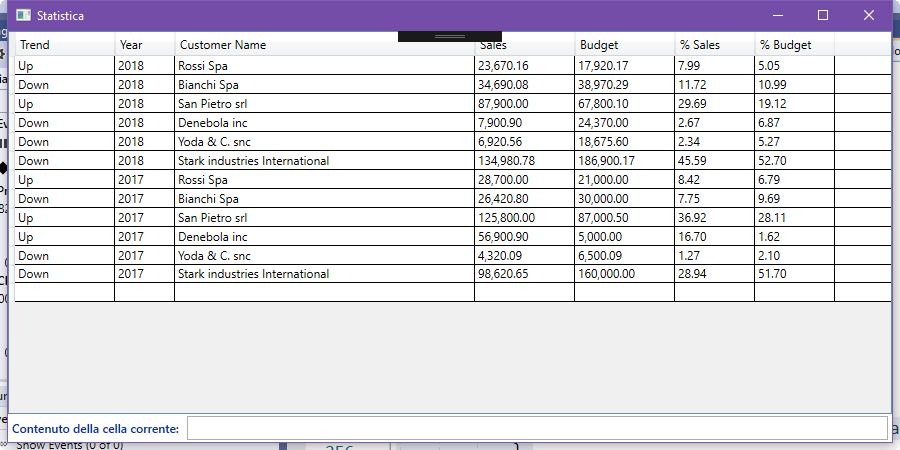This screenshot has width=900, height=450.
Task: Select the Sales cell showing 134,980.78
Action: (x=524, y=161)
